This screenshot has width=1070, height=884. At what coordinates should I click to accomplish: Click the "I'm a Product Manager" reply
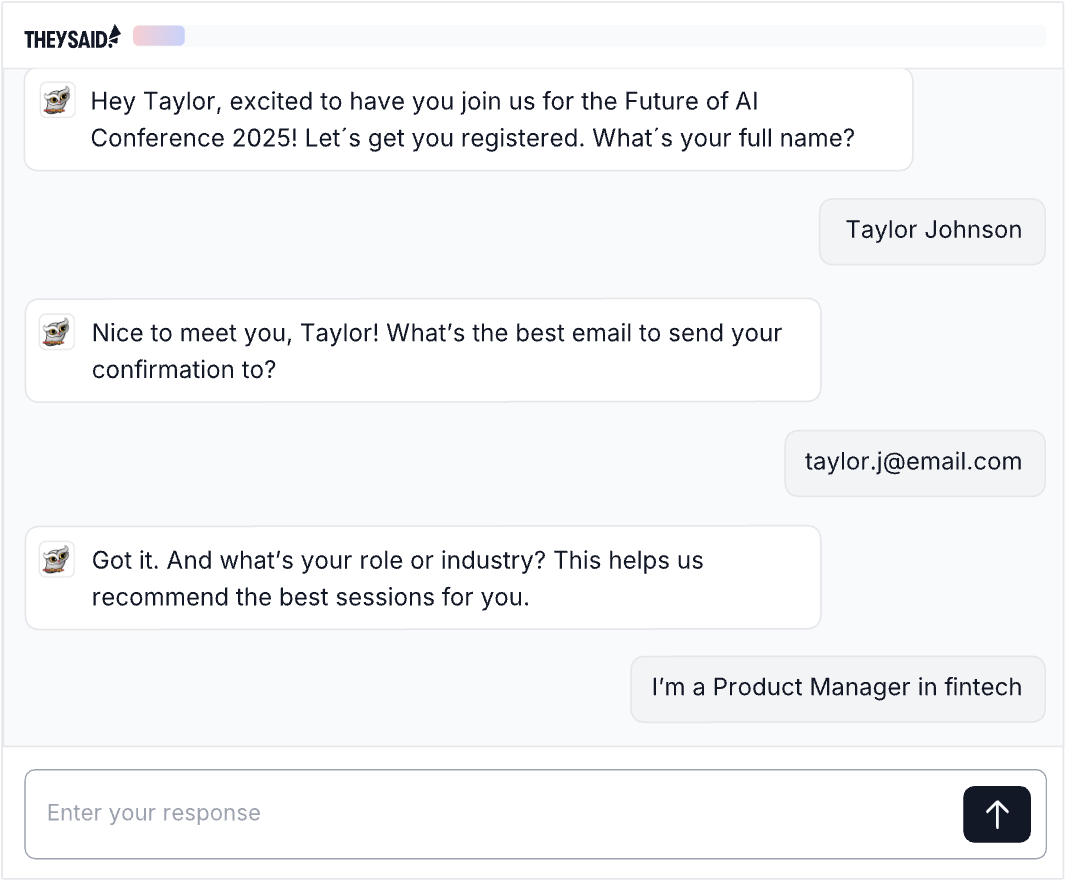click(836, 688)
